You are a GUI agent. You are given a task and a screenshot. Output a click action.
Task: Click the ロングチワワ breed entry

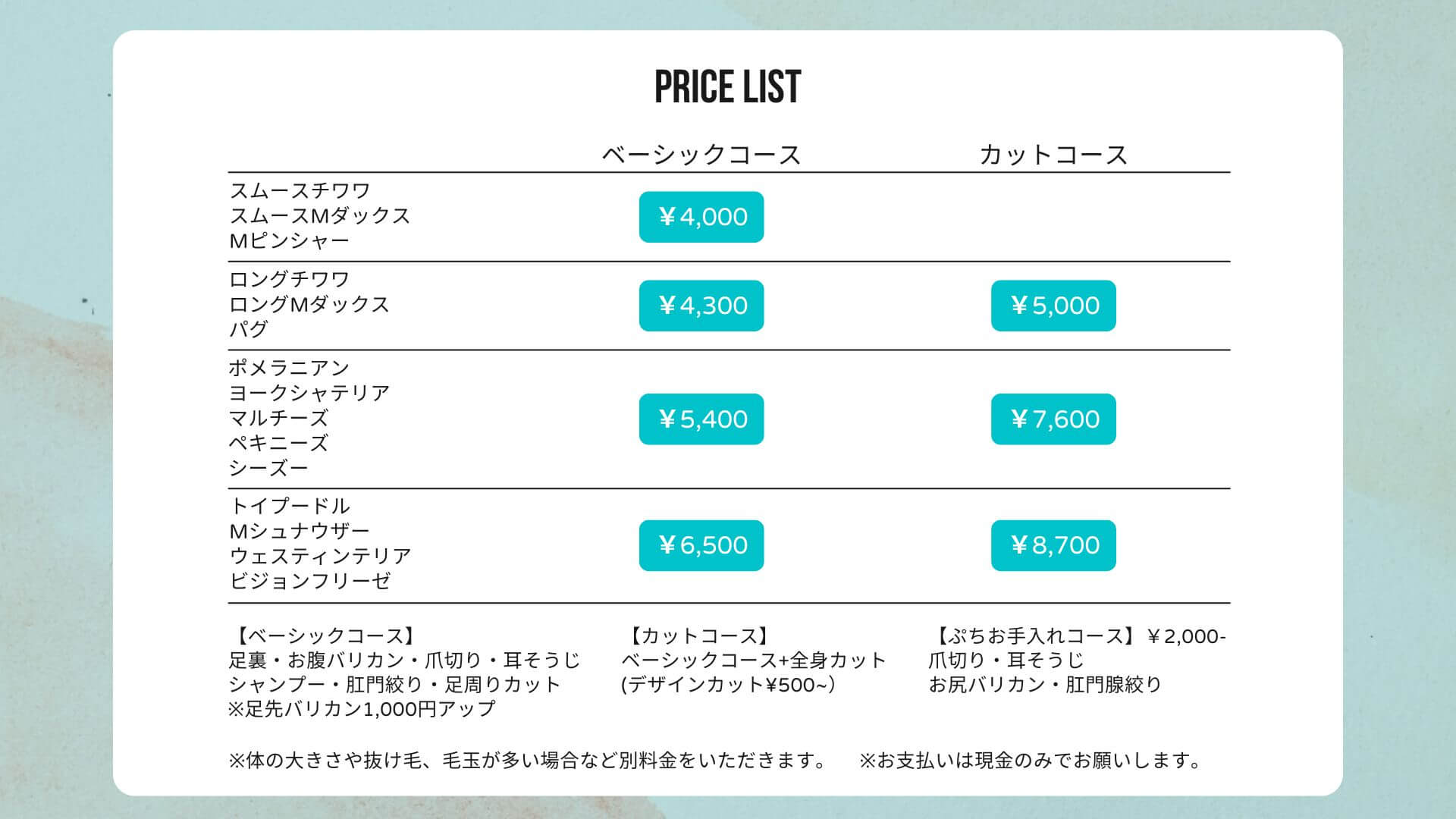pyautogui.click(x=290, y=279)
